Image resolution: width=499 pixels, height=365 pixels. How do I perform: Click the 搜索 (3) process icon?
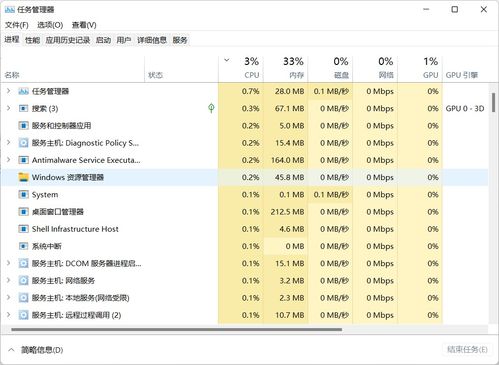[x=23, y=109]
